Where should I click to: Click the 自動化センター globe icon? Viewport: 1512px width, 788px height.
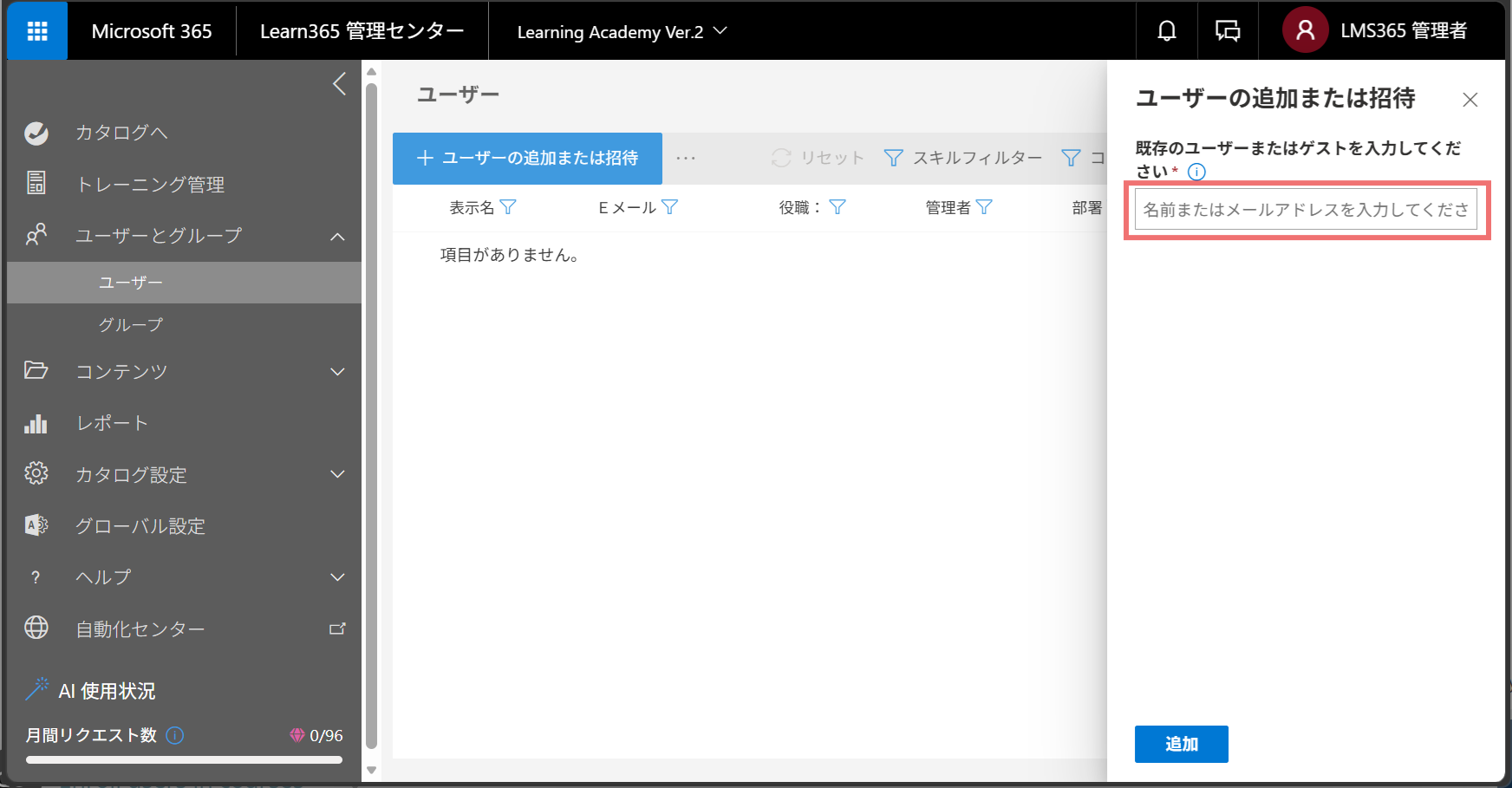click(36, 628)
